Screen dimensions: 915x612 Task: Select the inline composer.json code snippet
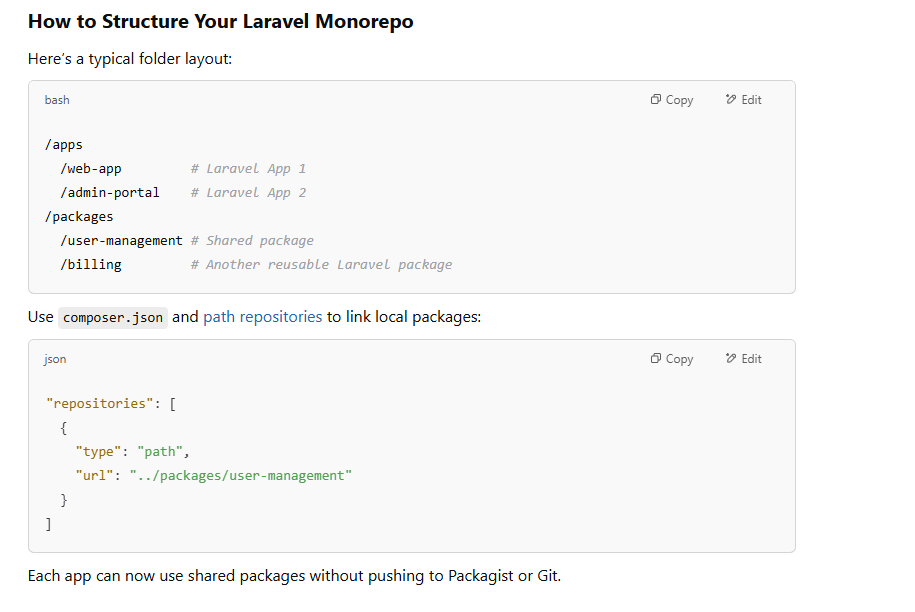(x=112, y=317)
